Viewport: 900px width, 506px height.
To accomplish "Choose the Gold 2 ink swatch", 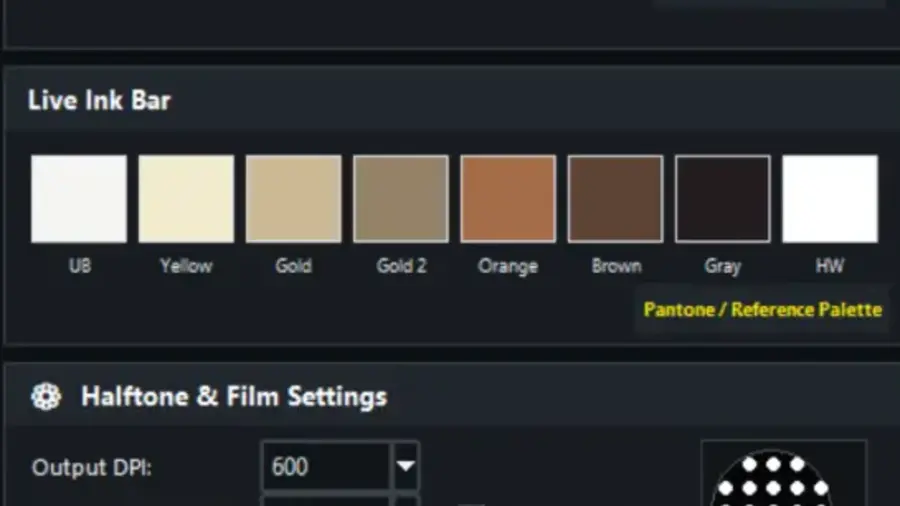I will click(401, 198).
